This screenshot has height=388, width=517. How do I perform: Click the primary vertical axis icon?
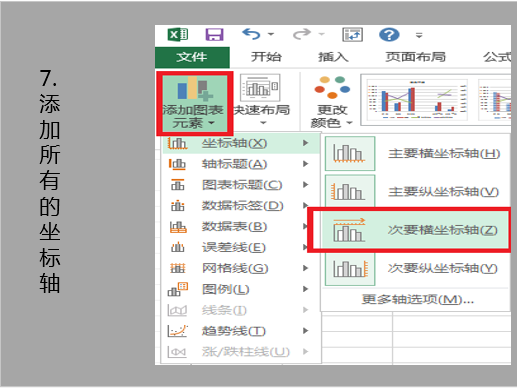[x=350, y=191]
